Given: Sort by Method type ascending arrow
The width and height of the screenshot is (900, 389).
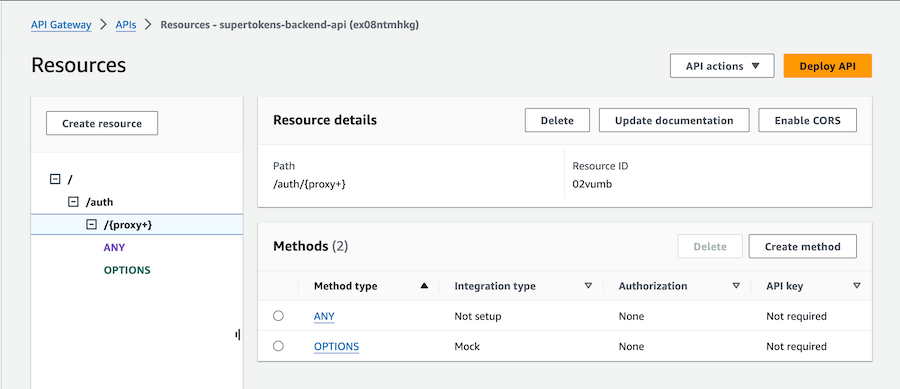Looking at the screenshot, I should pos(424,286).
